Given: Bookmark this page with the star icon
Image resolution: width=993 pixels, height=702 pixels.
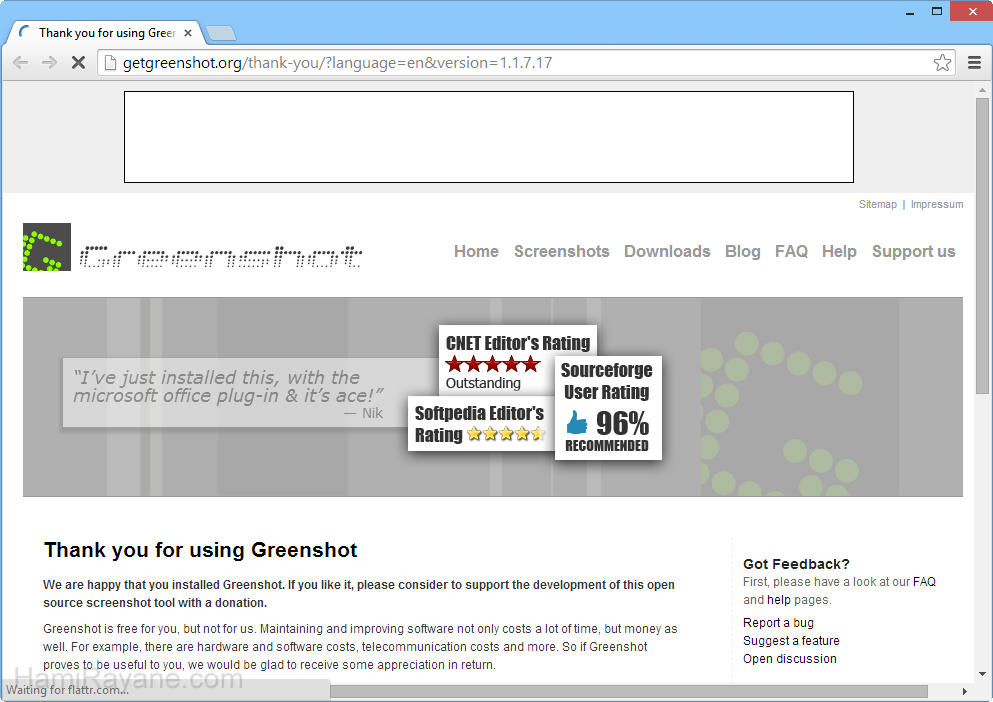Looking at the screenshot, I should click(942, 62).
